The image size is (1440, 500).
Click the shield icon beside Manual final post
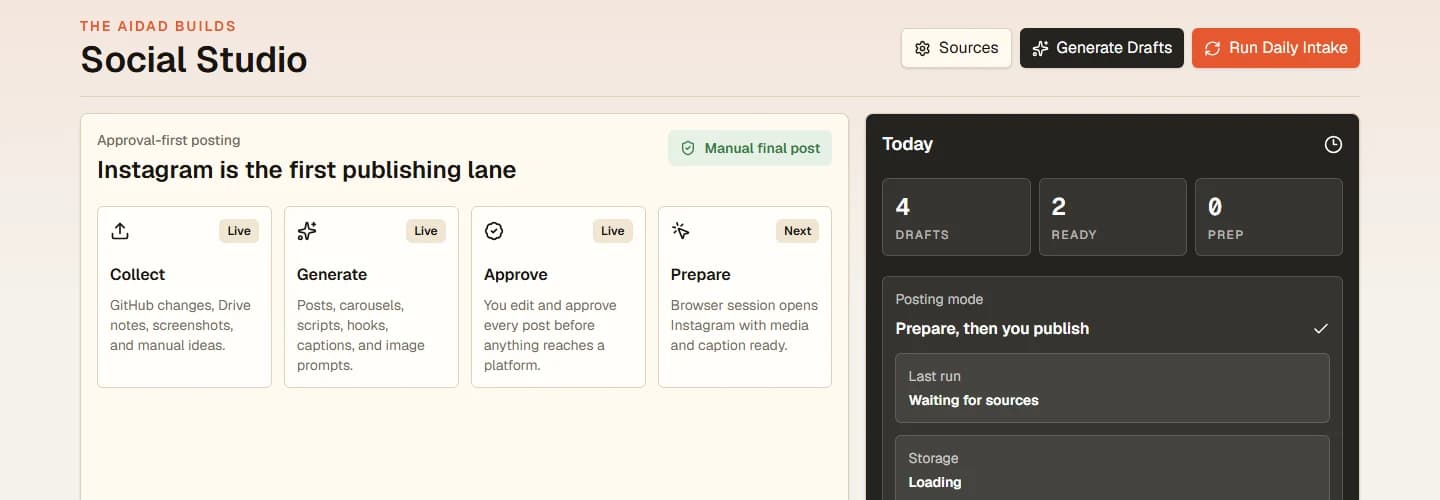pos(688,148)
